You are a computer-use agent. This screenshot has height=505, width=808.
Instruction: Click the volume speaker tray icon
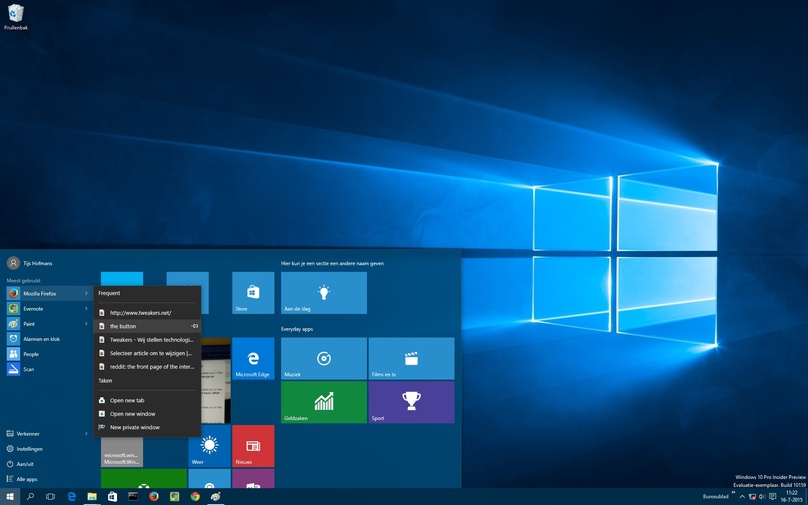click(x=762, y=497)
